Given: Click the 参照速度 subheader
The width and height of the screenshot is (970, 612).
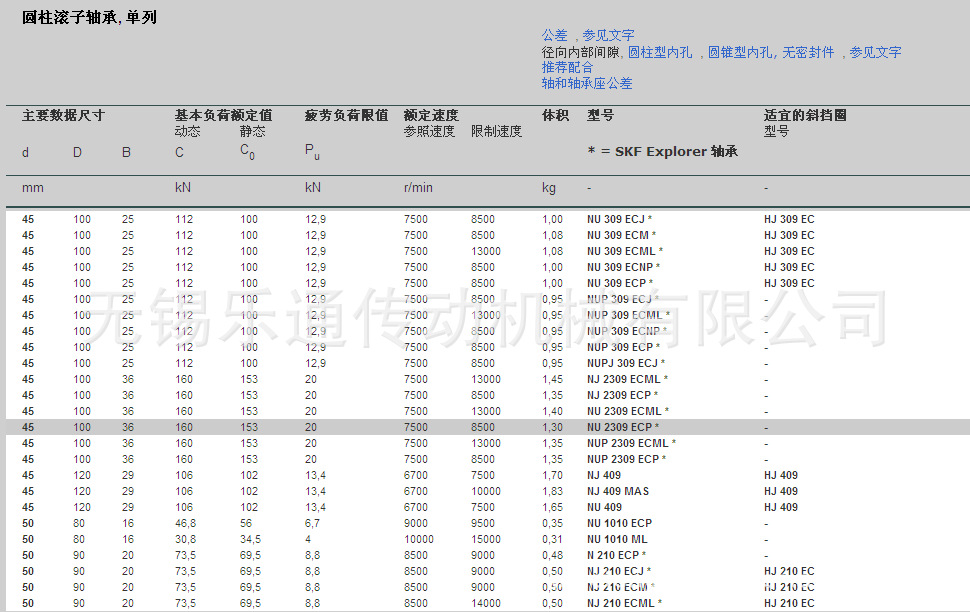Looking at the screenshot, I should click(429, 131).
